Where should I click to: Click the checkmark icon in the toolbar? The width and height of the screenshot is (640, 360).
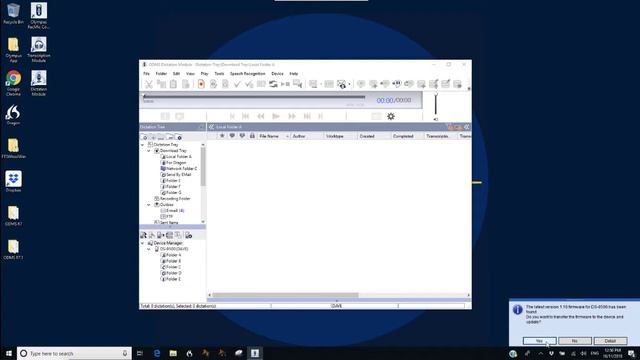coord(237,84)
